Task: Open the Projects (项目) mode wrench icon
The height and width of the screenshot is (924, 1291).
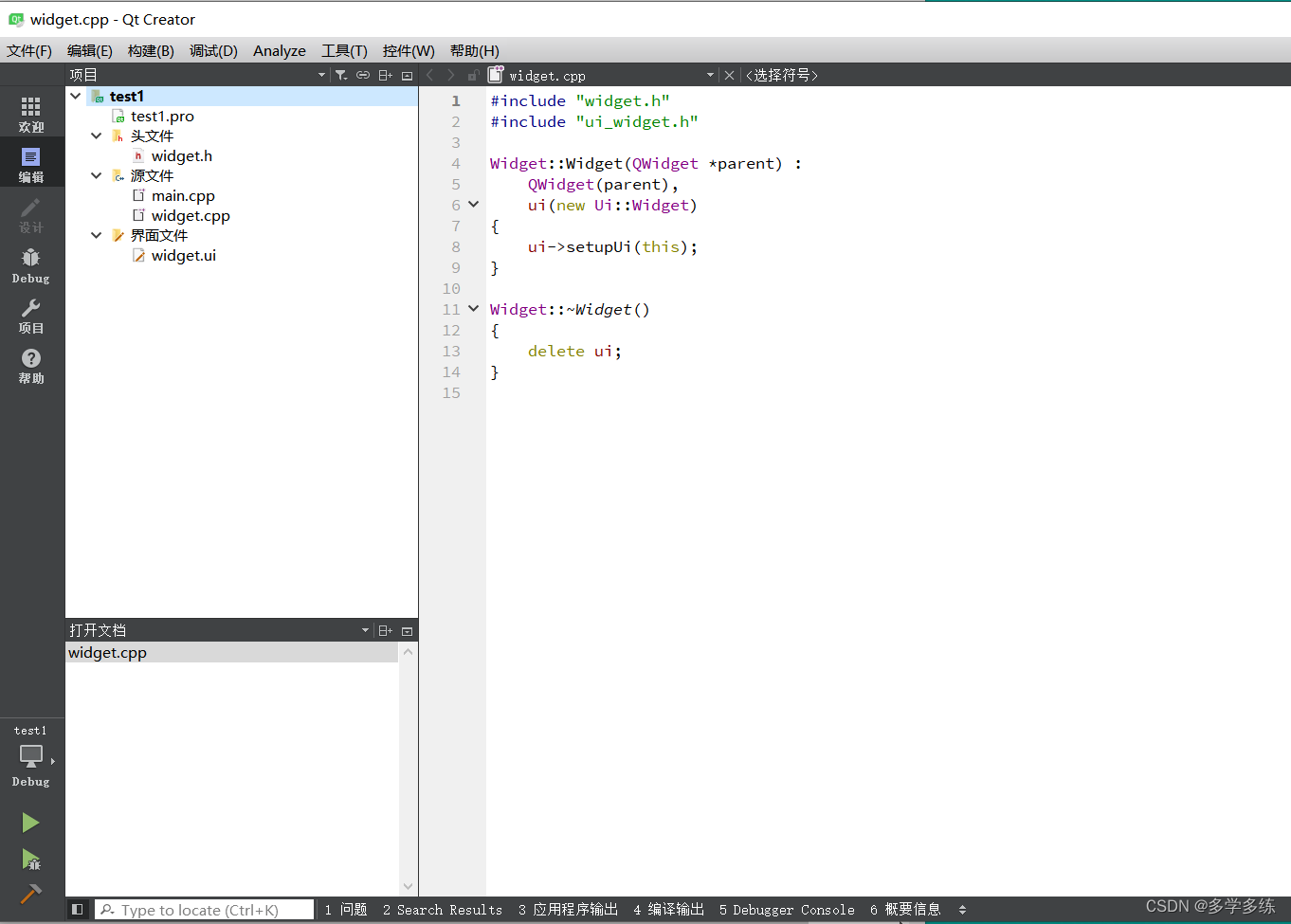Action: (x=31, y=316)
